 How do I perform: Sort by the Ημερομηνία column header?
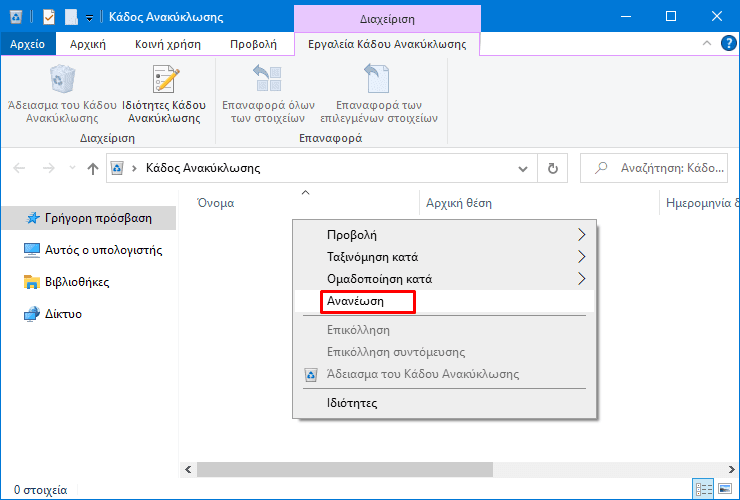(x=700, y=203)
